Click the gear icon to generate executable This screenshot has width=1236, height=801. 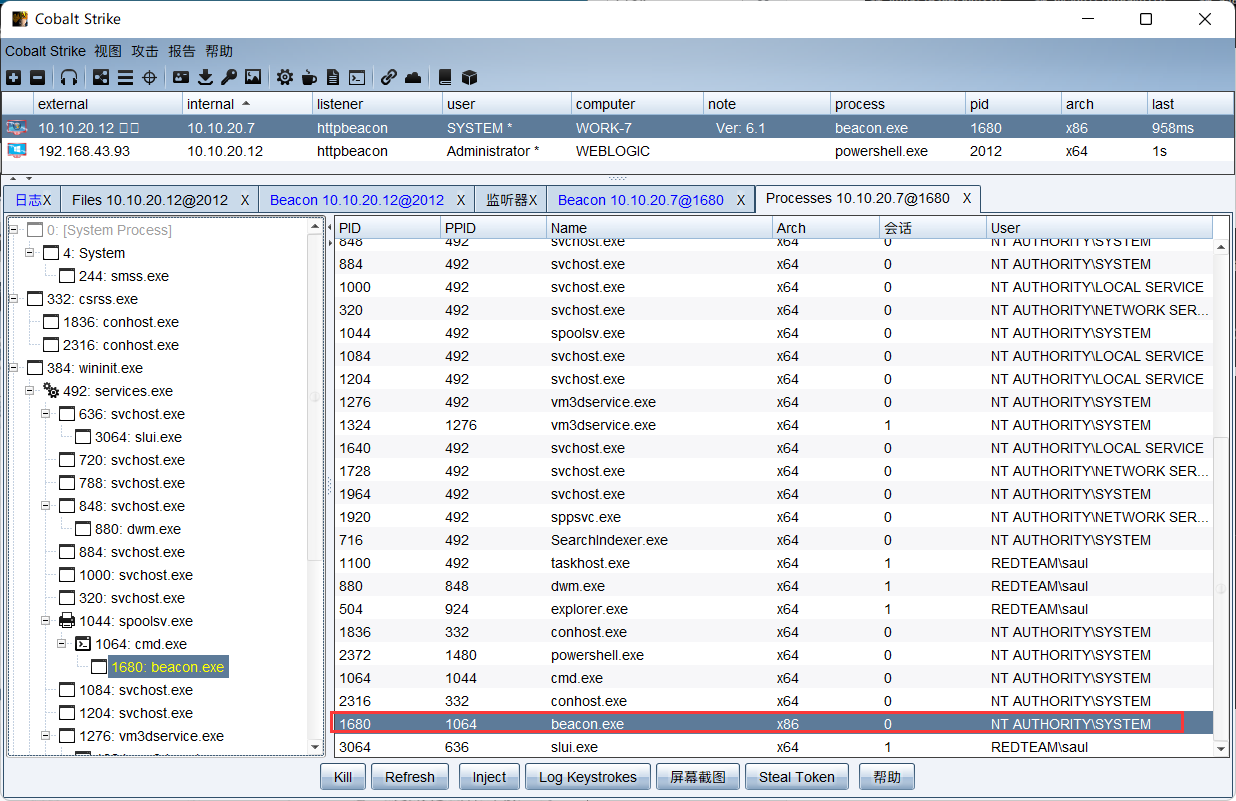pos(285,77)
